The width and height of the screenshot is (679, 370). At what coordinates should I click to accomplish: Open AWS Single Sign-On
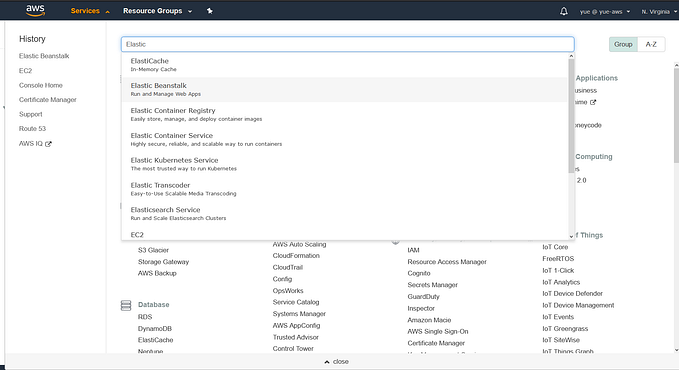[x=438, y=331]
